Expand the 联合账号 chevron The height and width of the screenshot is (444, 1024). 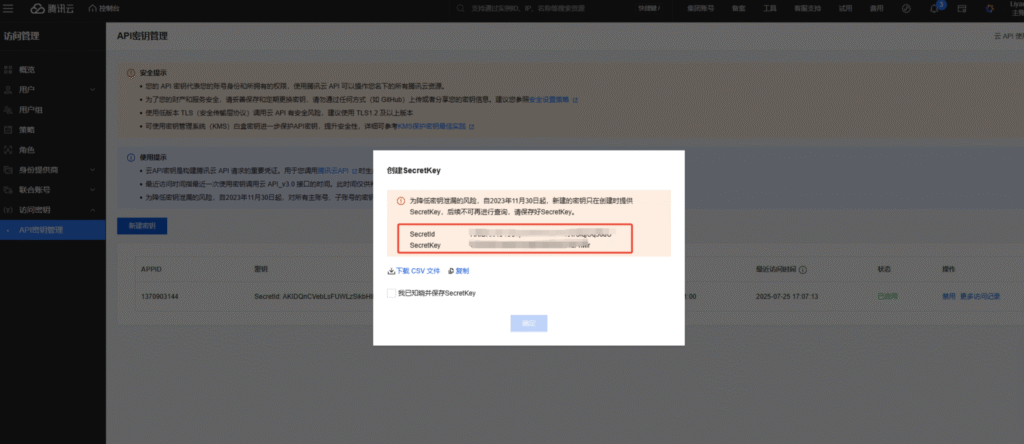coord(93,191)
